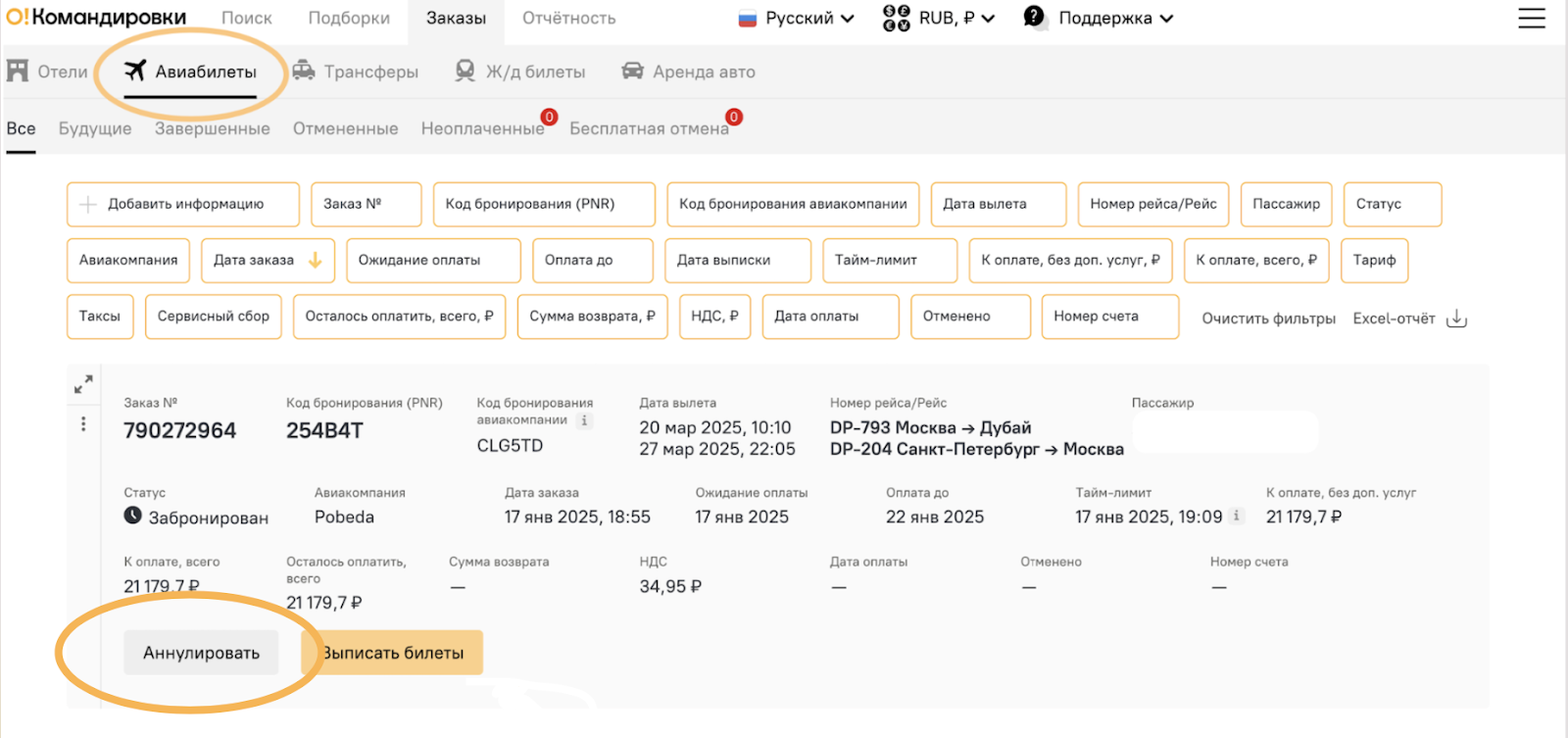Click the Russian flag language icon

pyautogui.click(x=748, y=19)
